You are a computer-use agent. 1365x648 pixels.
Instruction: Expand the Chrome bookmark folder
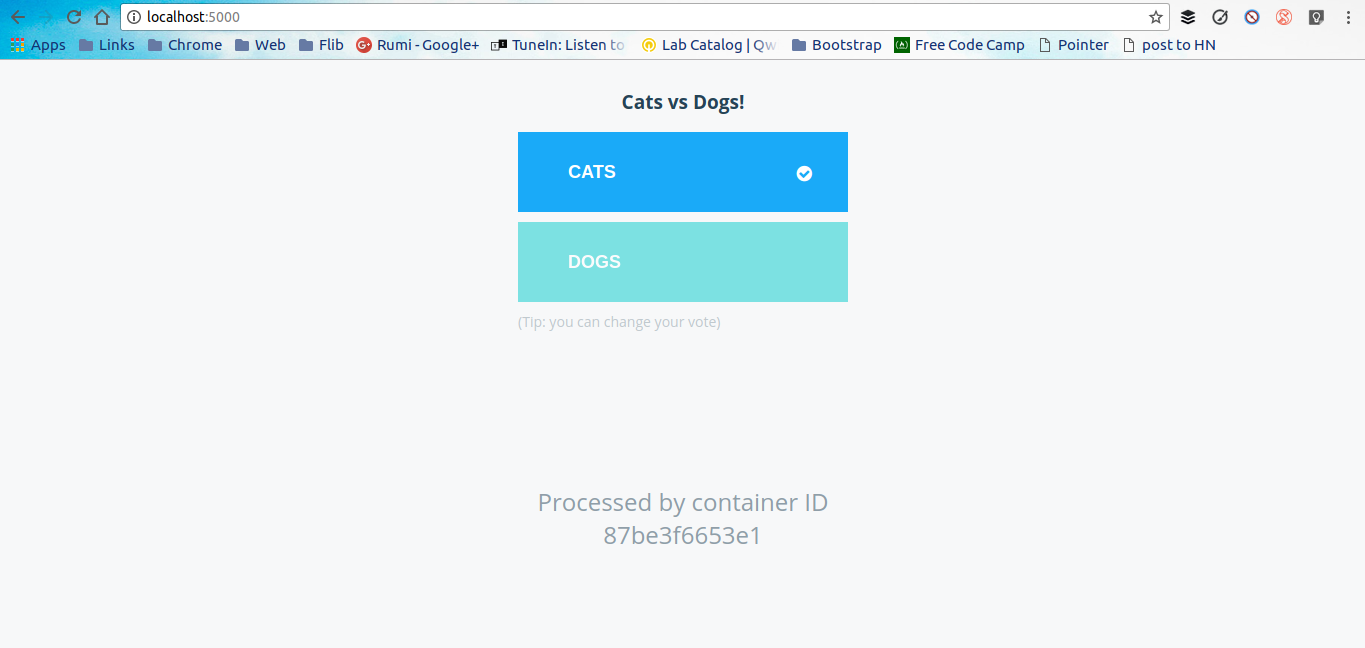[x=185, y=45]
